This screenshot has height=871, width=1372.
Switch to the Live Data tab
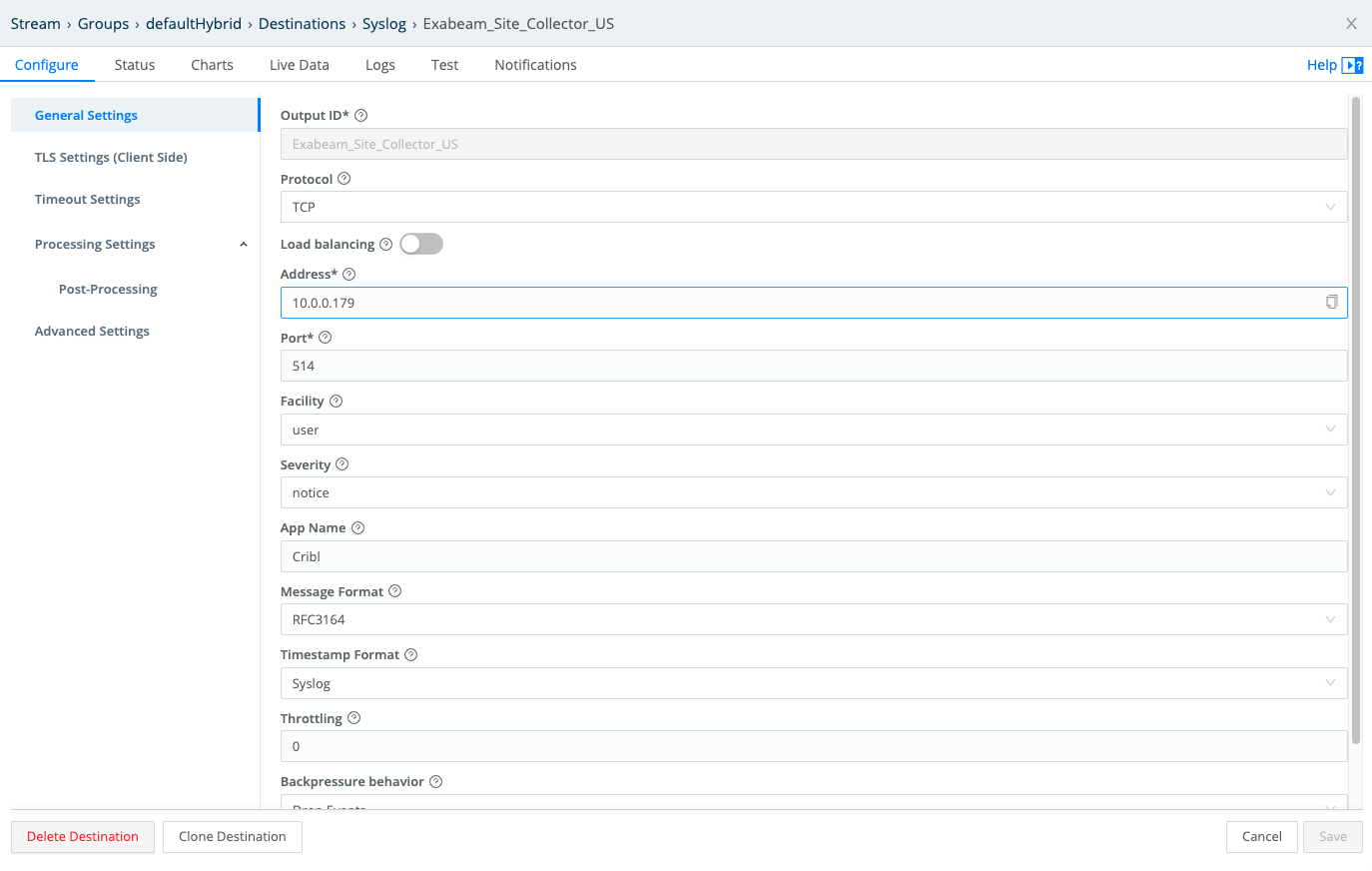(x=299, y=64)
